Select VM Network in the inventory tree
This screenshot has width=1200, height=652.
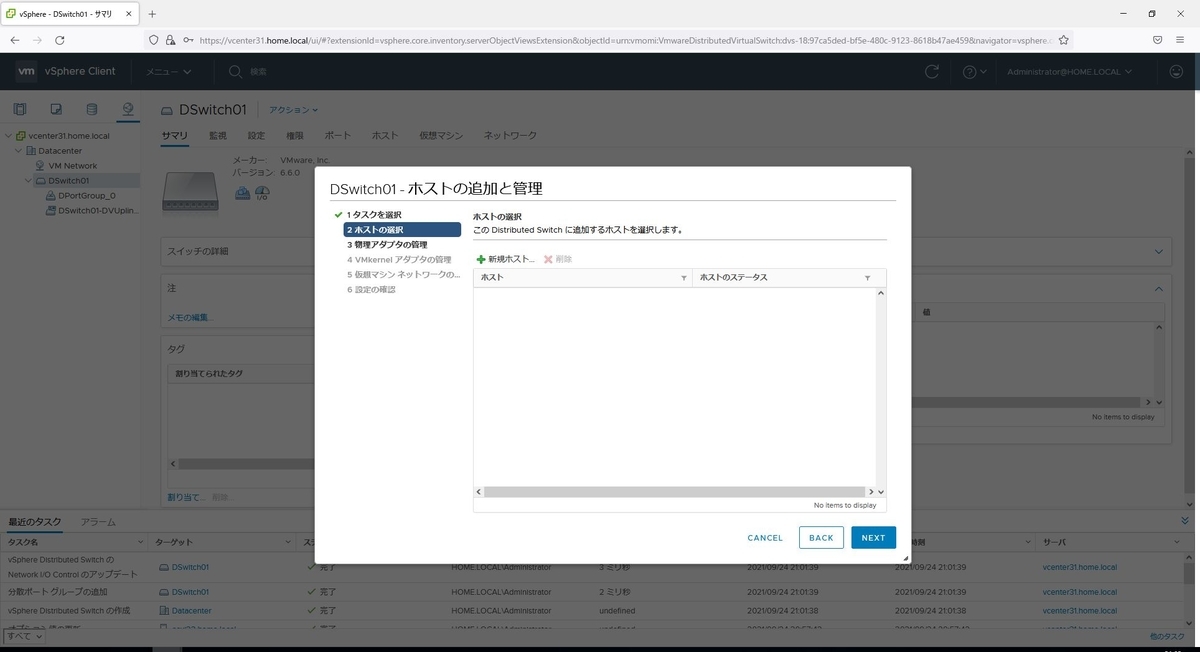tap(73, 166)
